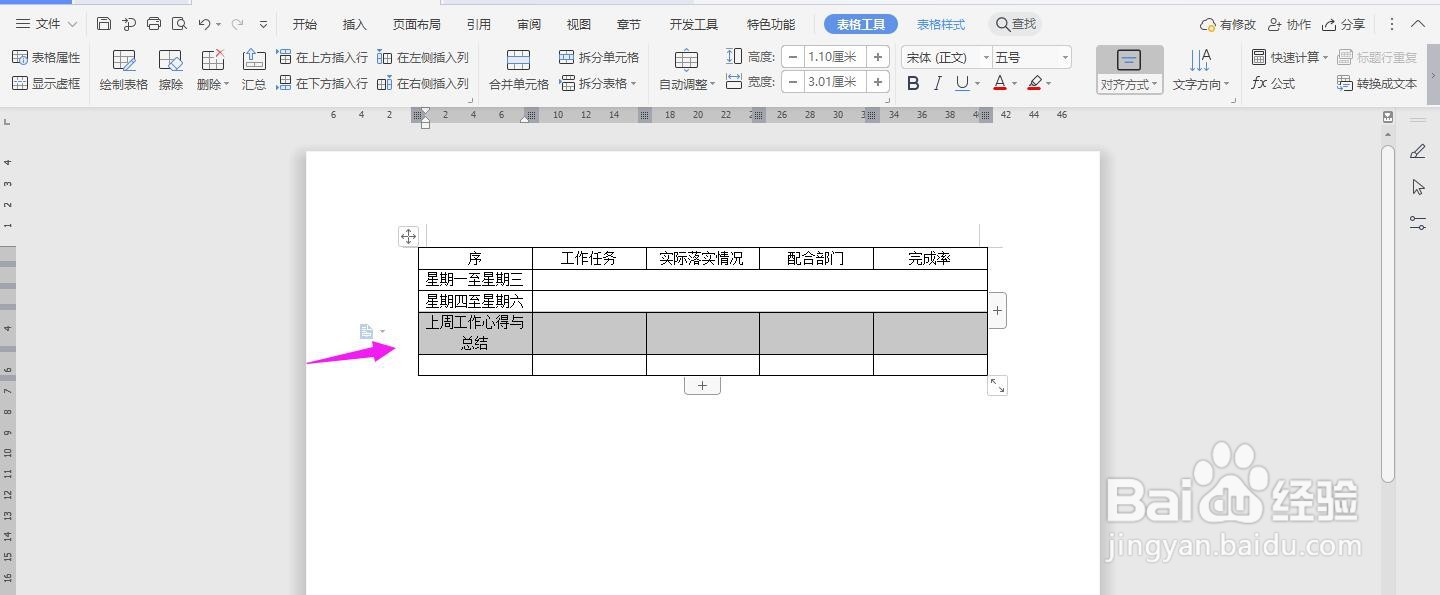Screen dimensions: 1440x595
Task: Click the 公式 formula button
Action: 1273,84
